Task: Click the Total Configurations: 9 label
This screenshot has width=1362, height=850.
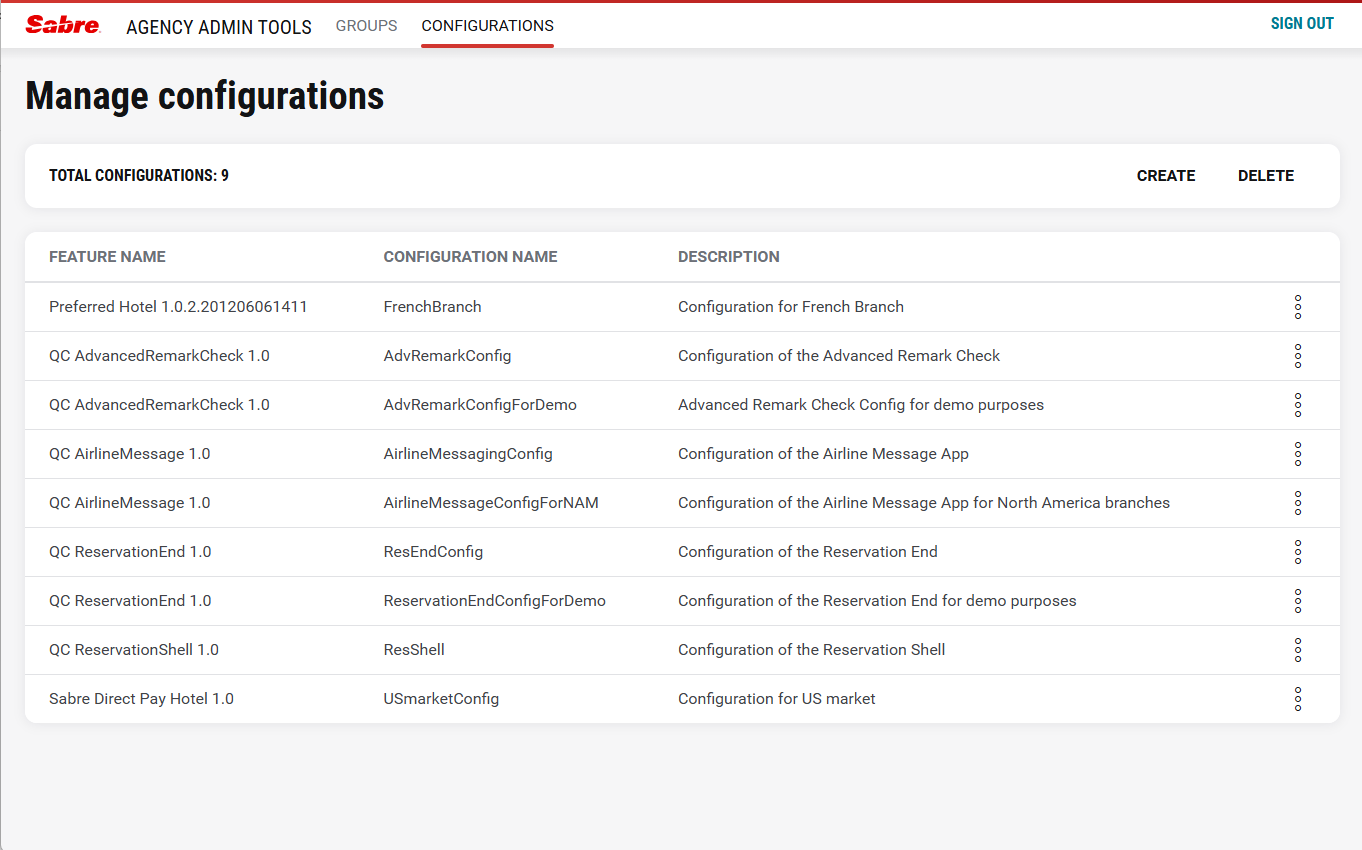Action: [139, 176]
